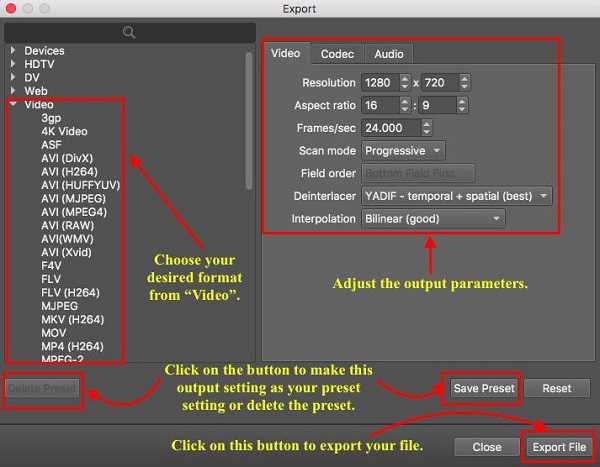Click the resolution width field 1280
600x467 pixels.
[x=380, y=82]
